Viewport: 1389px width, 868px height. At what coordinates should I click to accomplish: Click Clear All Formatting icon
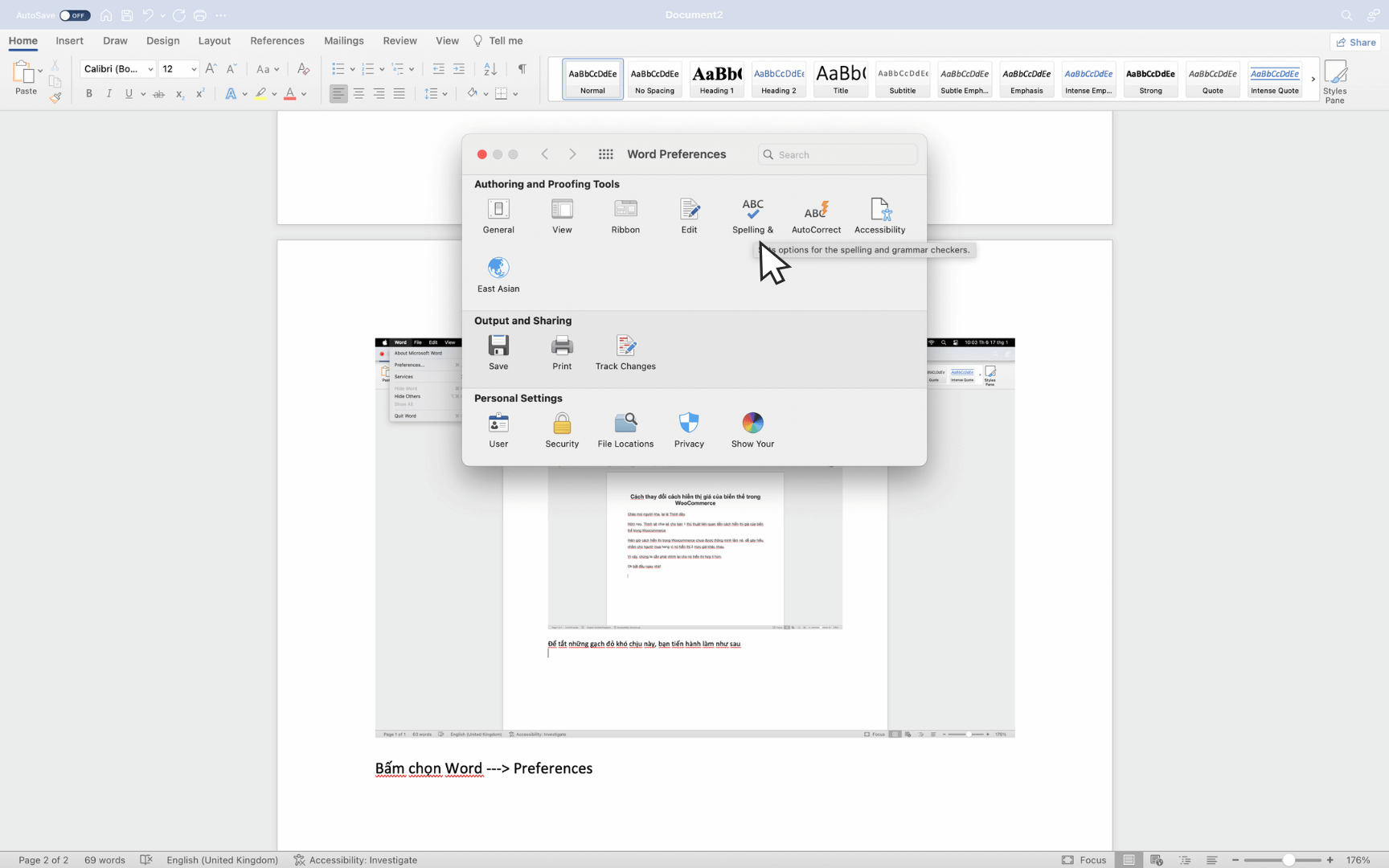(303, 69)
